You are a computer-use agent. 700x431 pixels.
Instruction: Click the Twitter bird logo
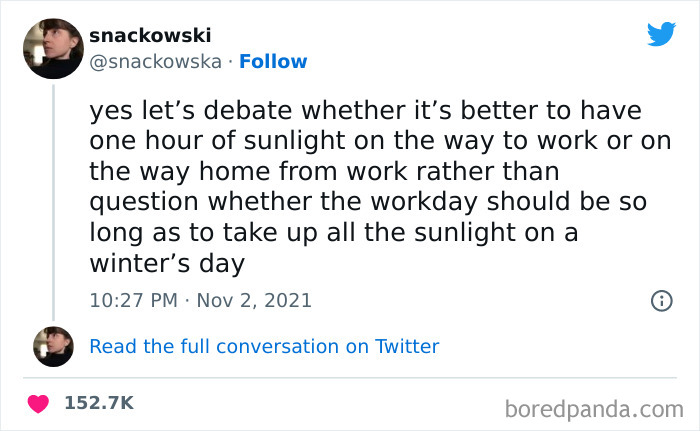(x=661, y=35)
